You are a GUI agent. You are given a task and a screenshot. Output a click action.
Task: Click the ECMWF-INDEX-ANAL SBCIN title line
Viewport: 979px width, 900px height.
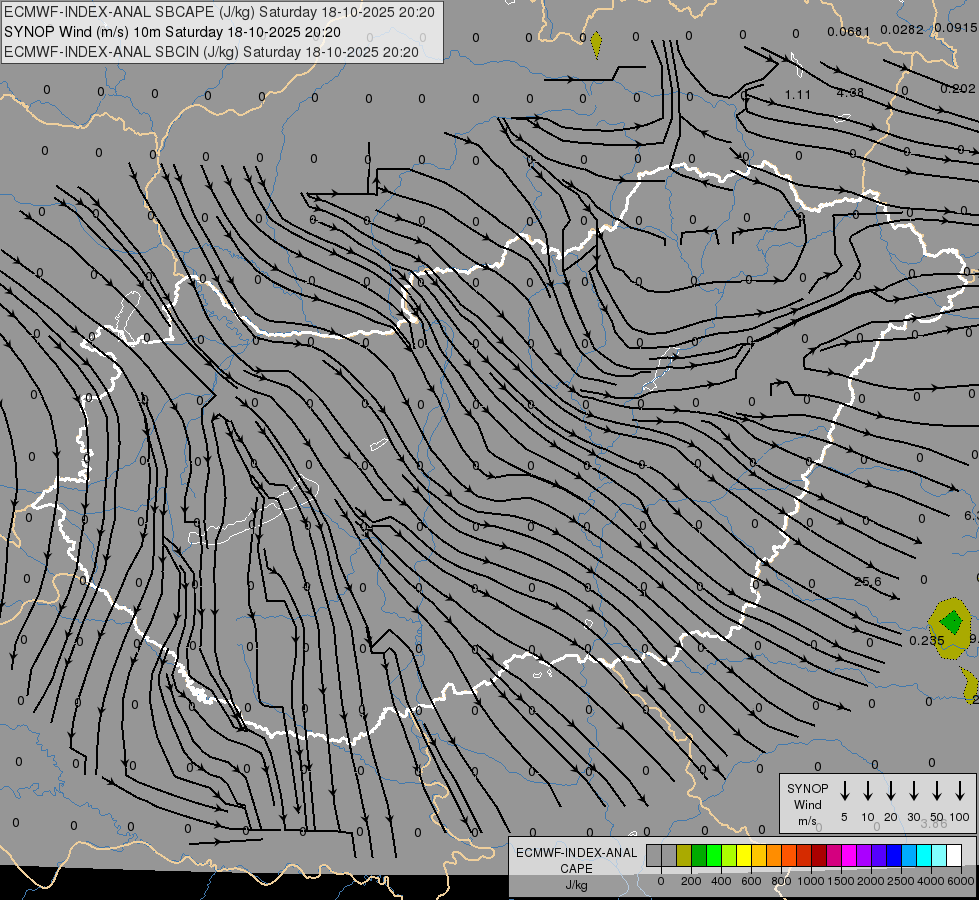pyautogui.click(x=211, y=52)
